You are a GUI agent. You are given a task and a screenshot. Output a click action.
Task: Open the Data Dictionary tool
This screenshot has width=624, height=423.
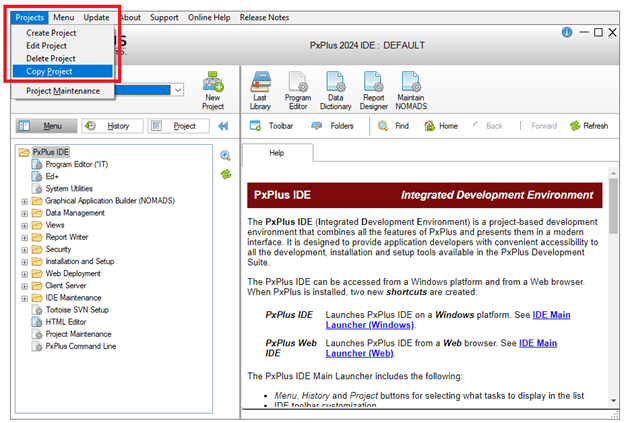click(335, 90)
